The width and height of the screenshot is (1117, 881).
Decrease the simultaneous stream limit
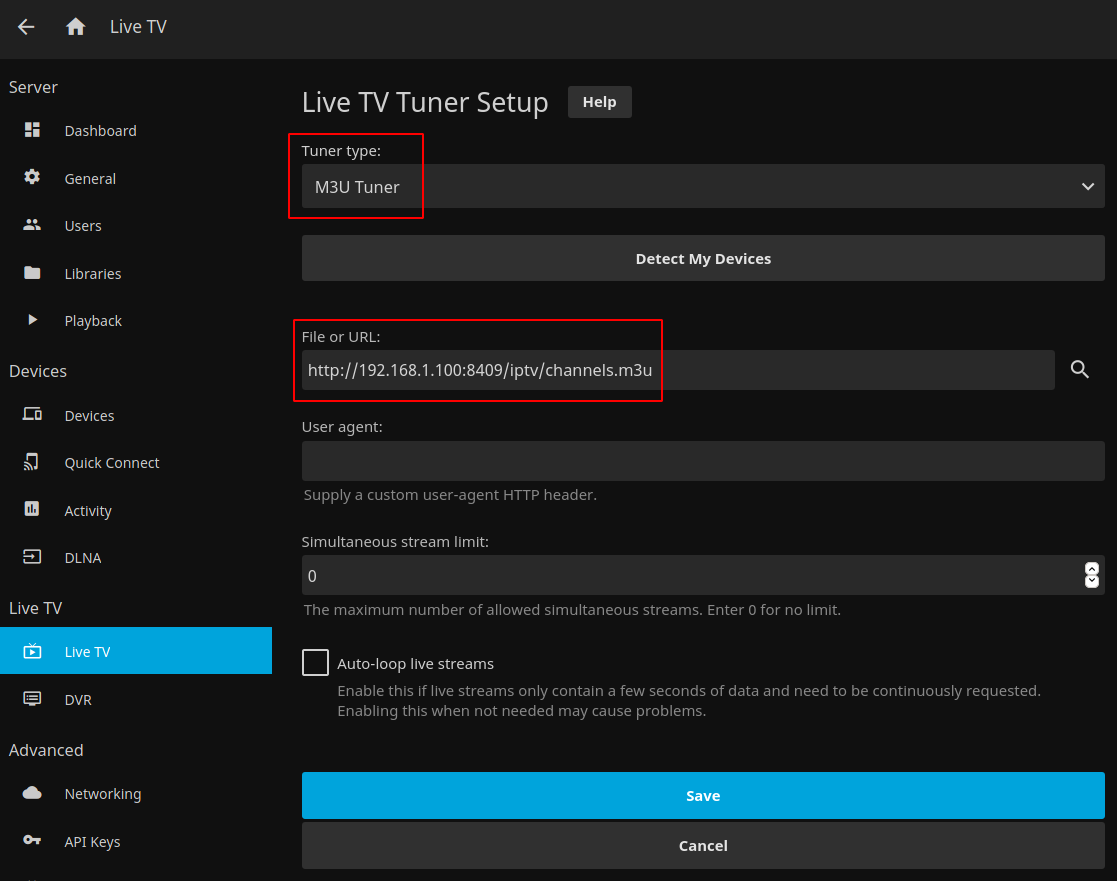point(1091,582)
